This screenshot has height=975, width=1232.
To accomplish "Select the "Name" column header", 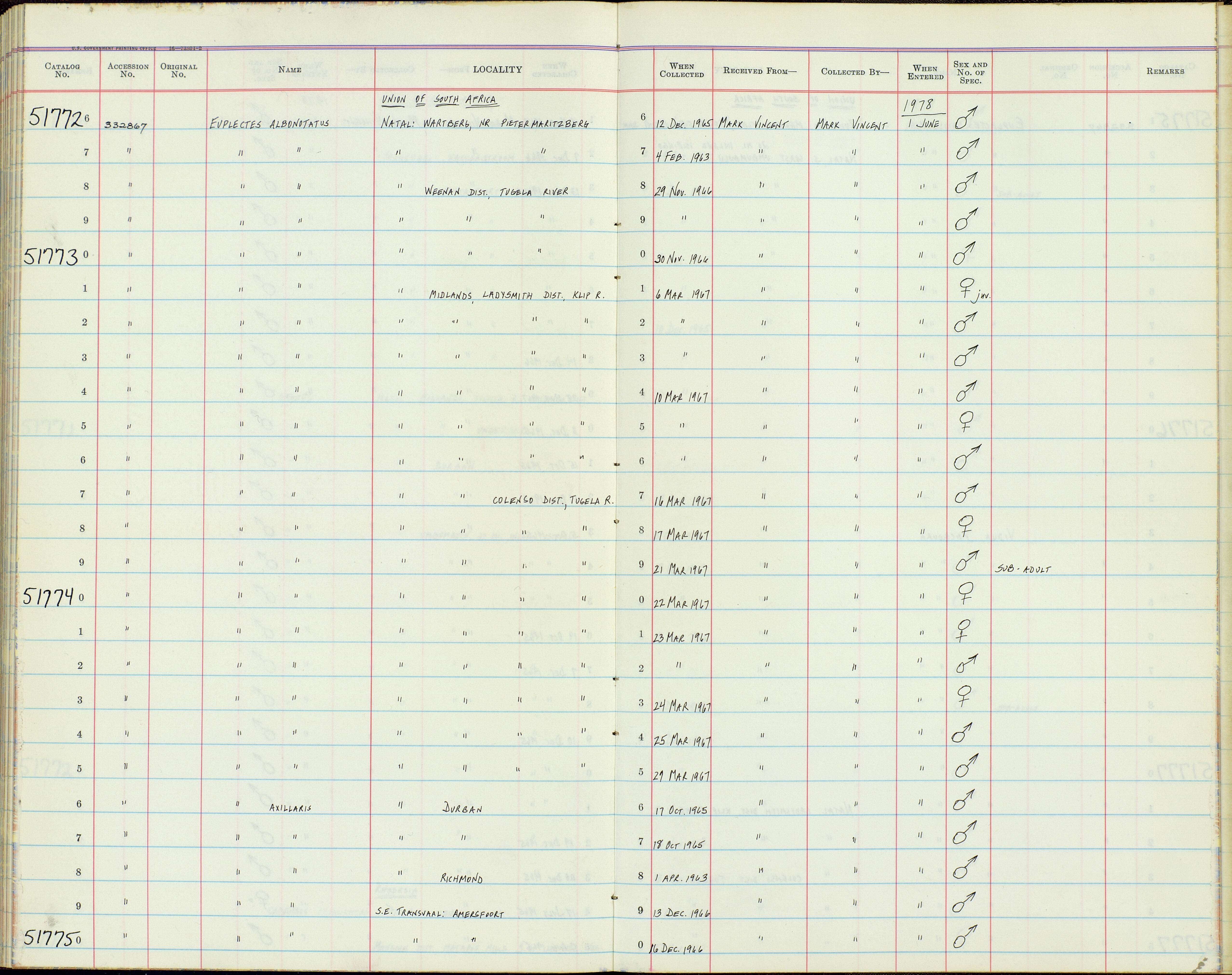I will tap(290, 70).
